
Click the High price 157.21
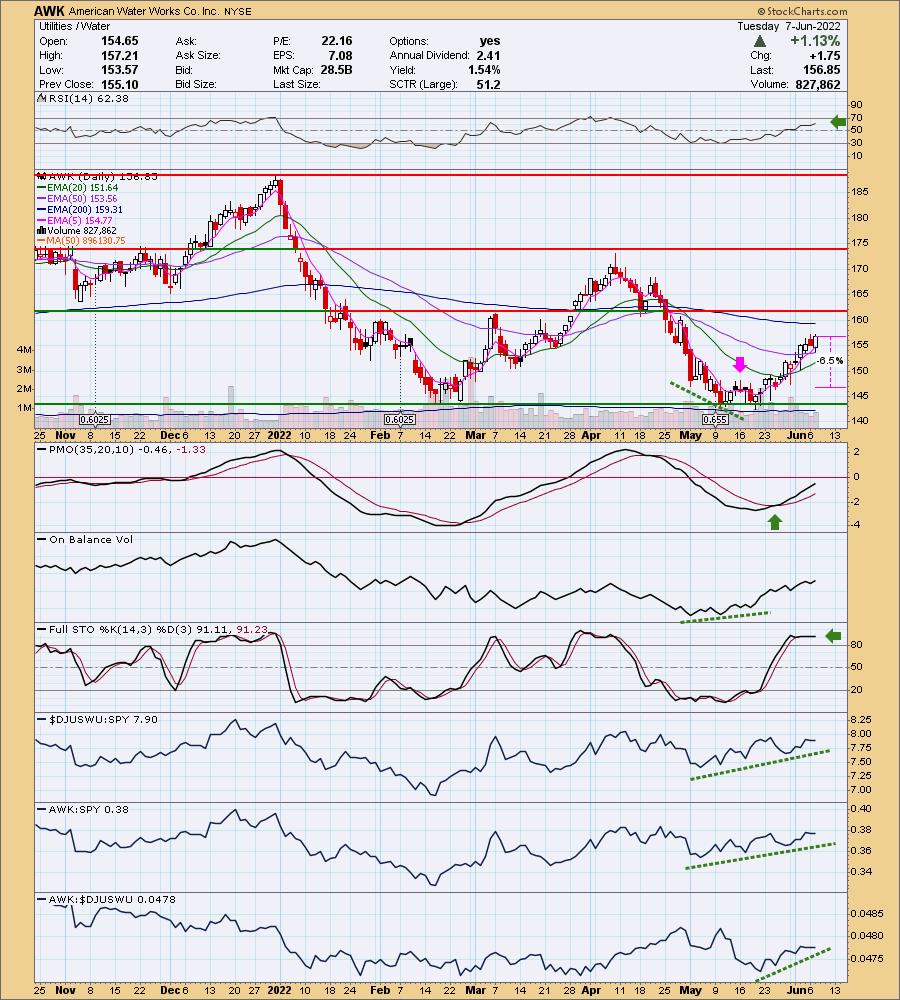(x=119, y=55)
